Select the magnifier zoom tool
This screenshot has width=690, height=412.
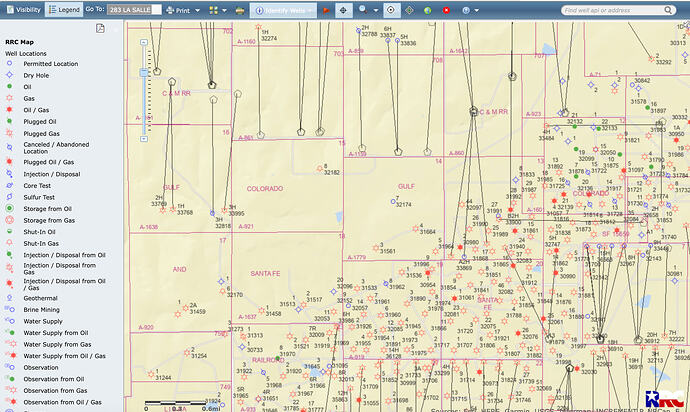point(363,8)
